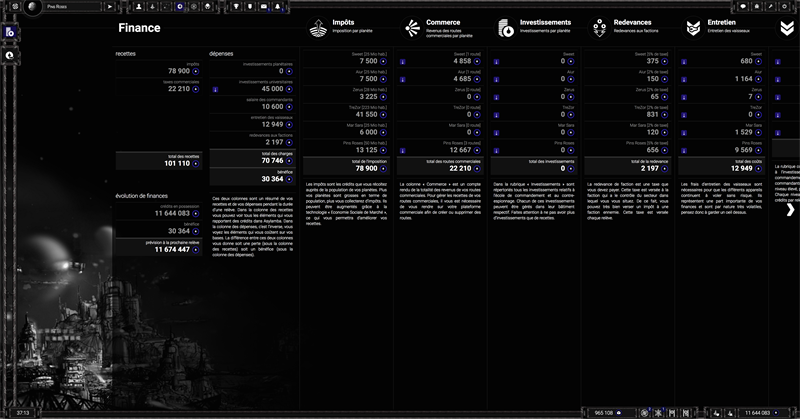Click the second icon in left sidebar

(x=9, y=56)
